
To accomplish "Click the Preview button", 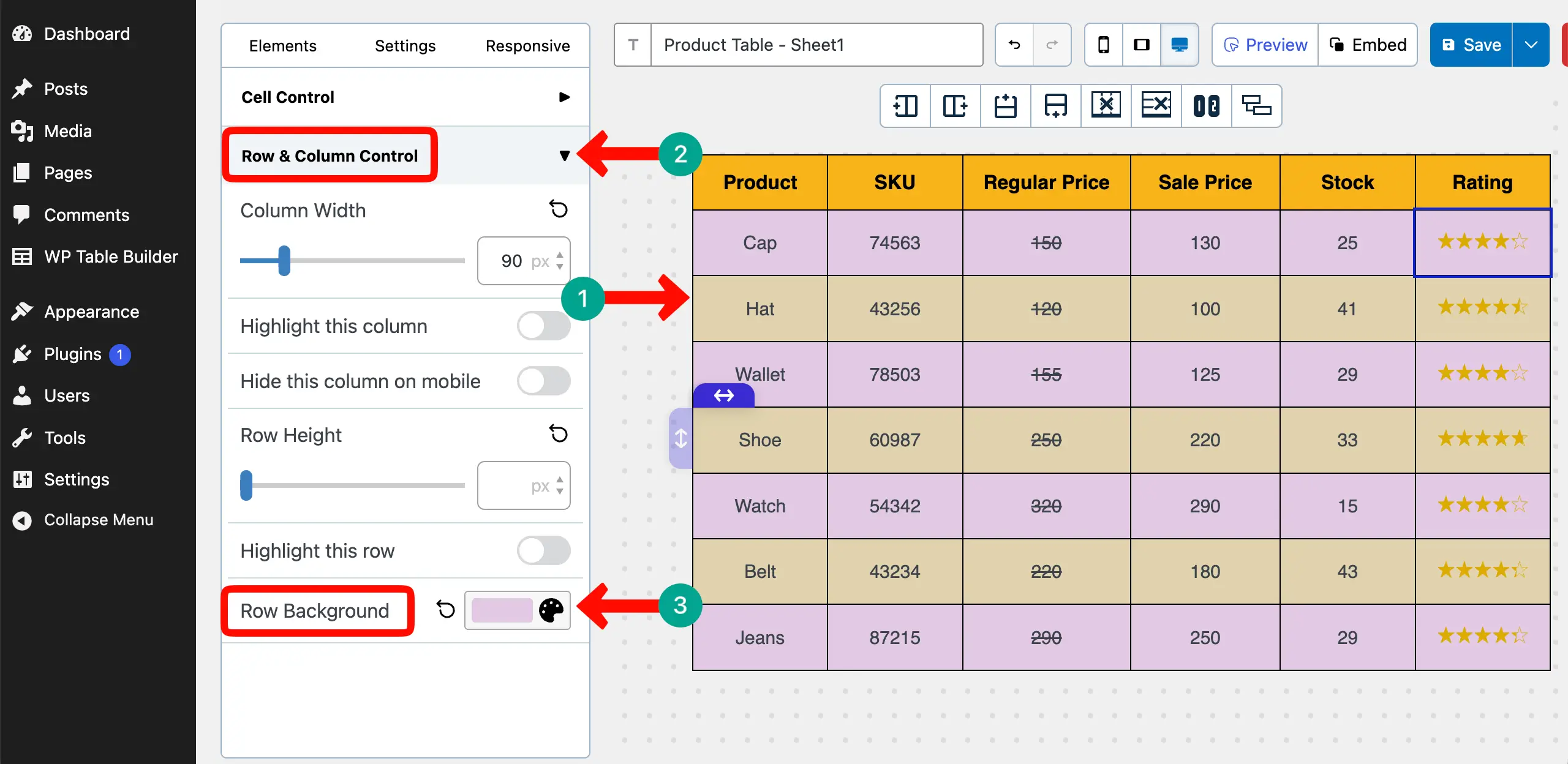I will (x=1264, y=44).
